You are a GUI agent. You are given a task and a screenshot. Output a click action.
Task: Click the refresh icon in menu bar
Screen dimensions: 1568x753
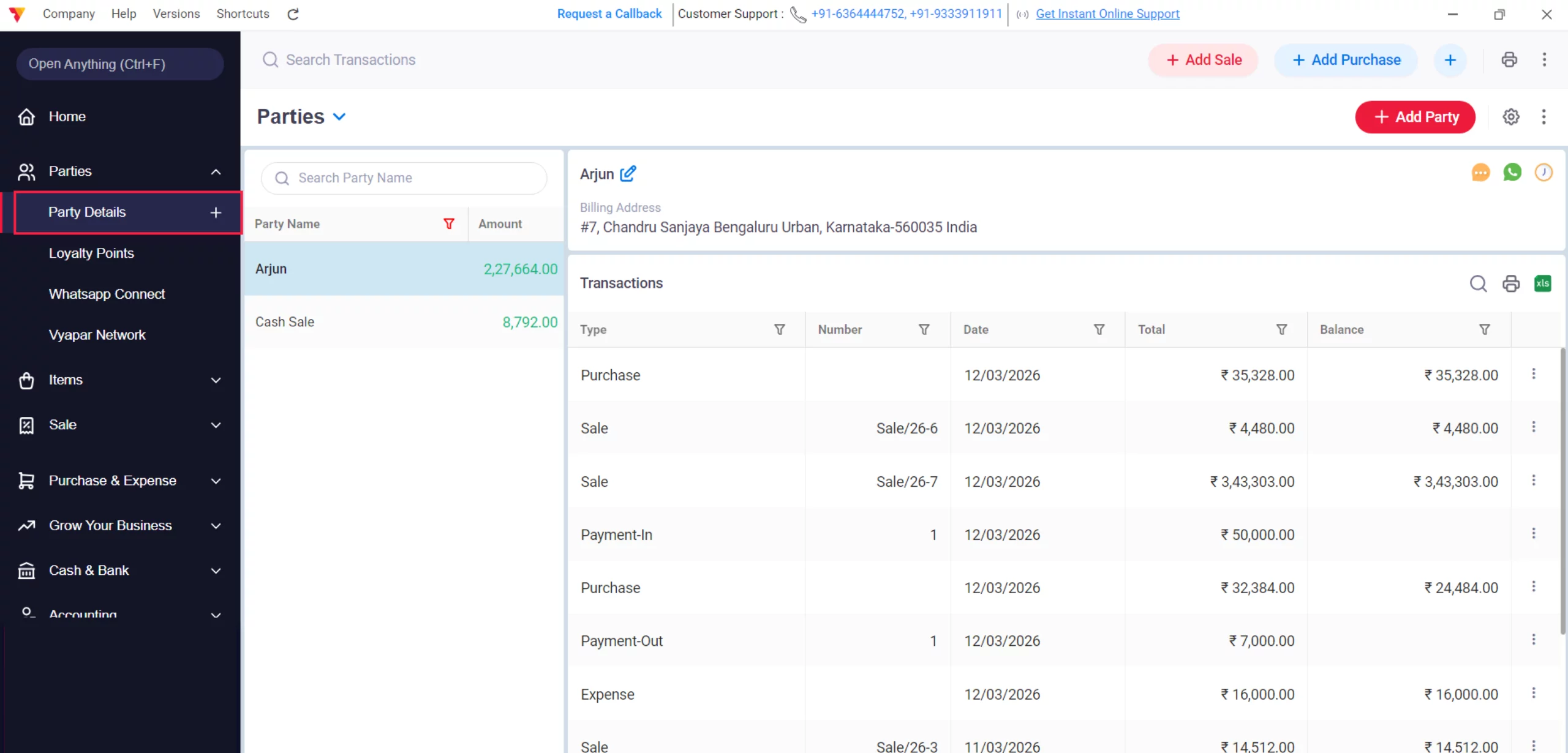(293, 14)
